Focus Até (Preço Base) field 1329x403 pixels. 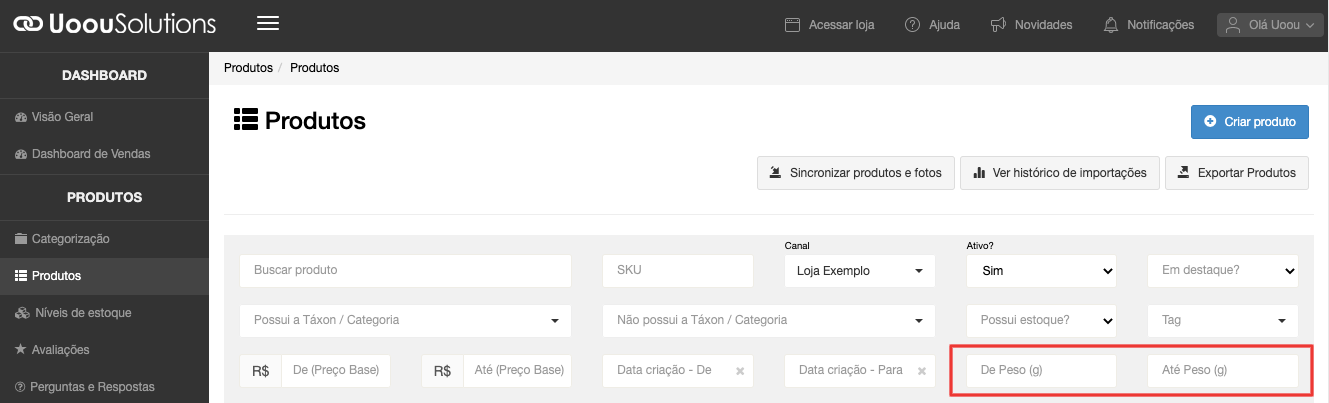pos(517,370)
